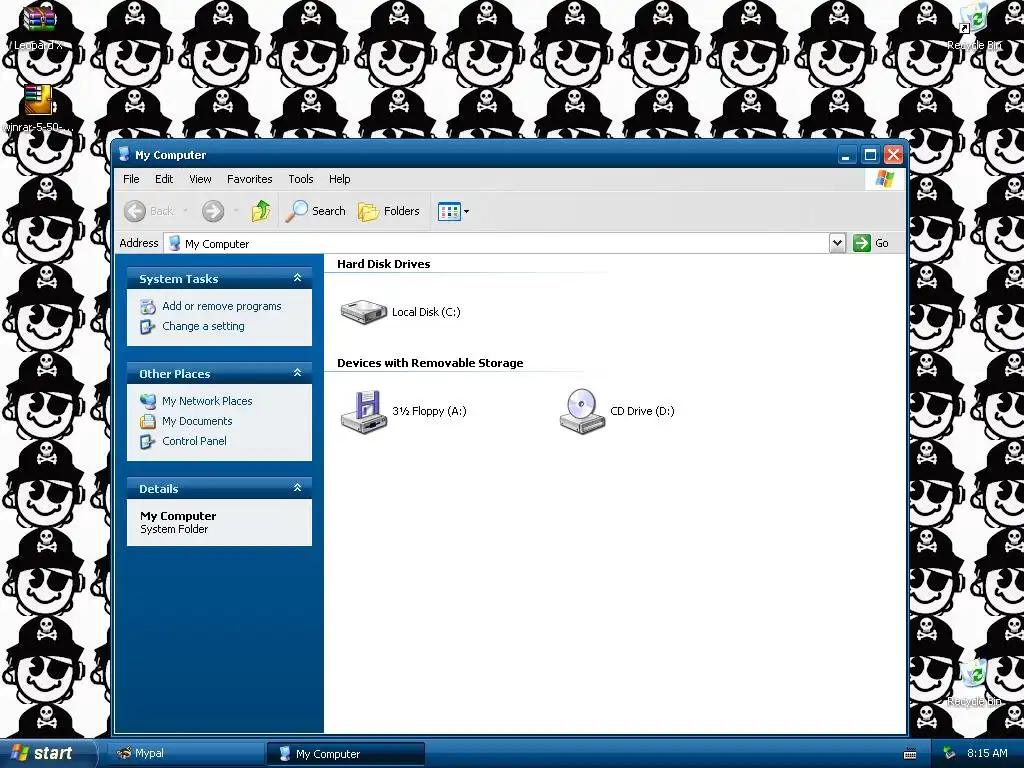Collapse the Other Places panel

click(297, 373)
